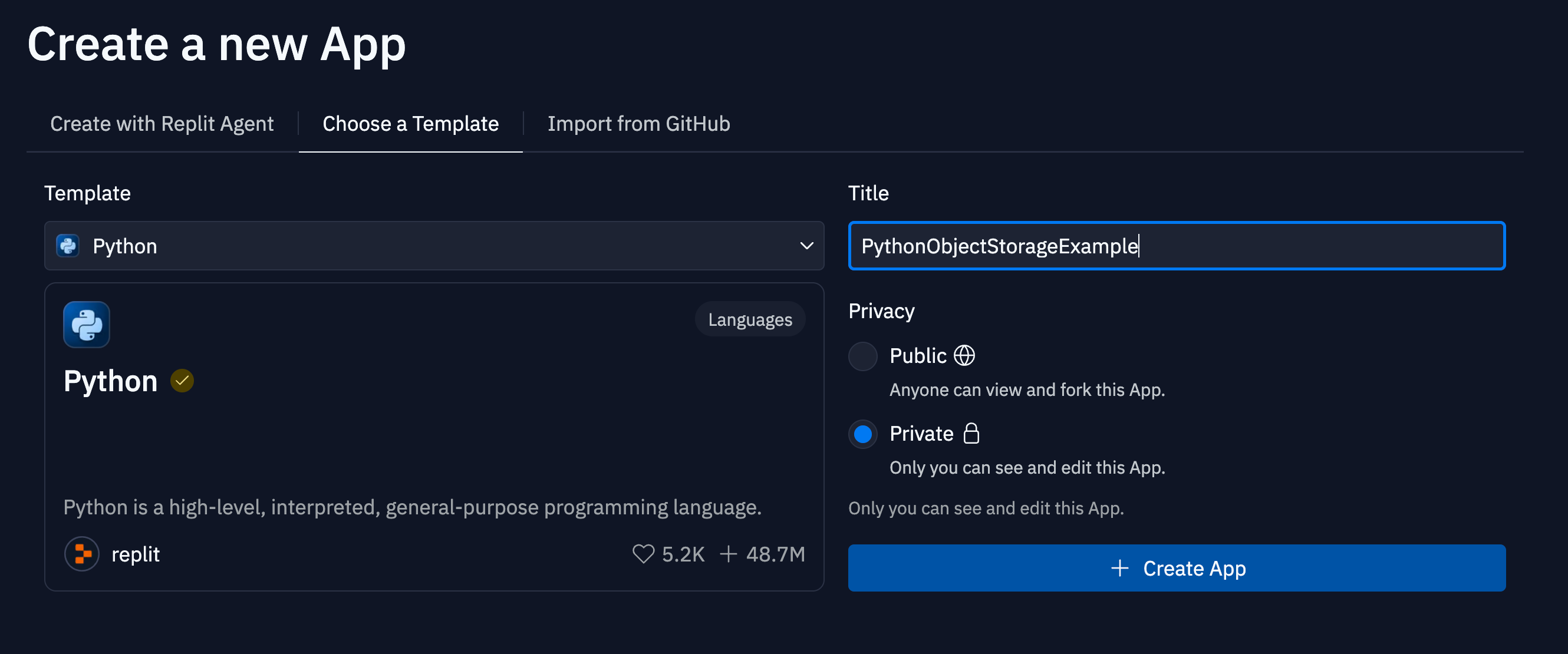
Task: Expand the Template dropdown chevron
Action: pos(806,246)
